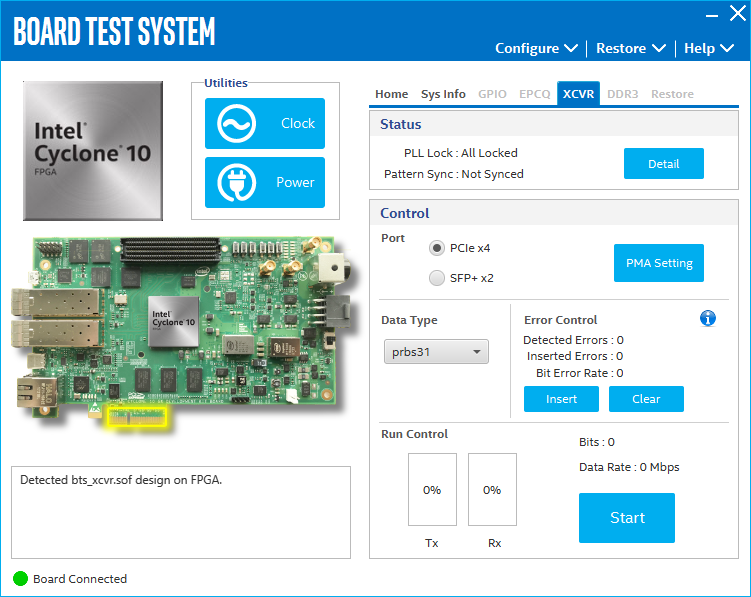Click the blue info icon in Error Control
This screenshot has width=751, height=597.
tap(708, 318)
